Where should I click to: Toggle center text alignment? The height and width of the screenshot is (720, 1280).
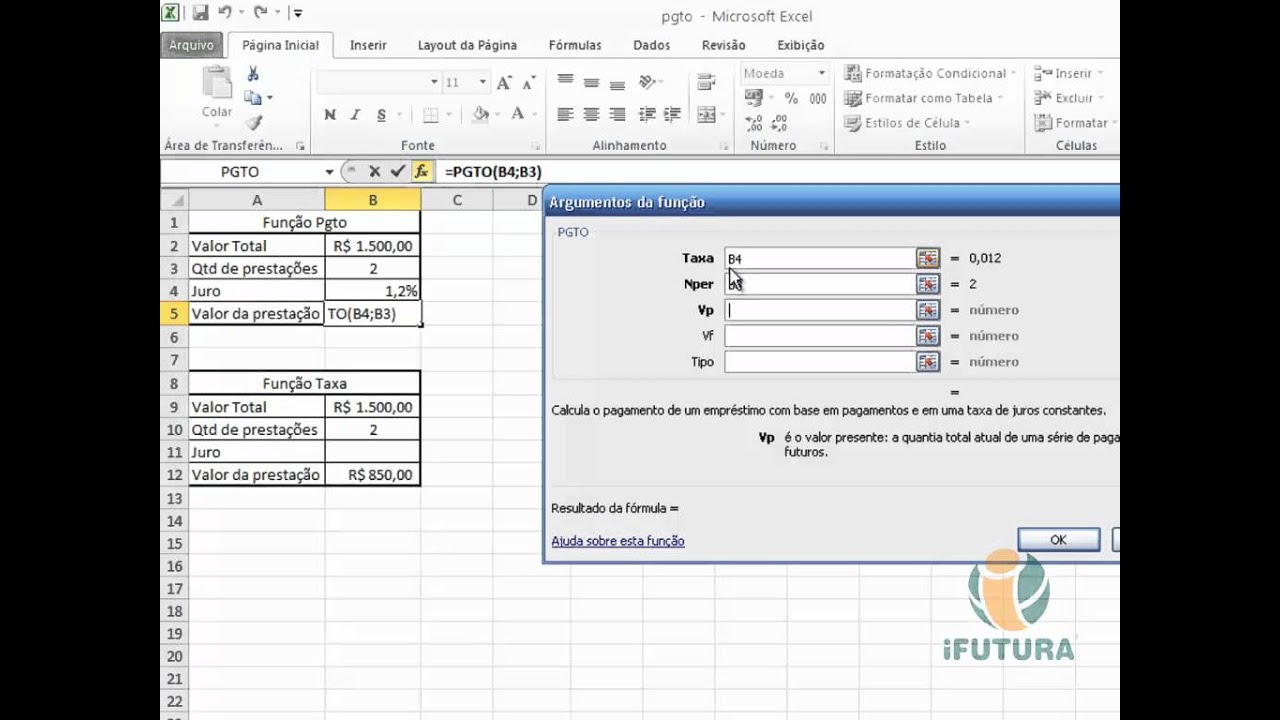(x=591, y=114)
